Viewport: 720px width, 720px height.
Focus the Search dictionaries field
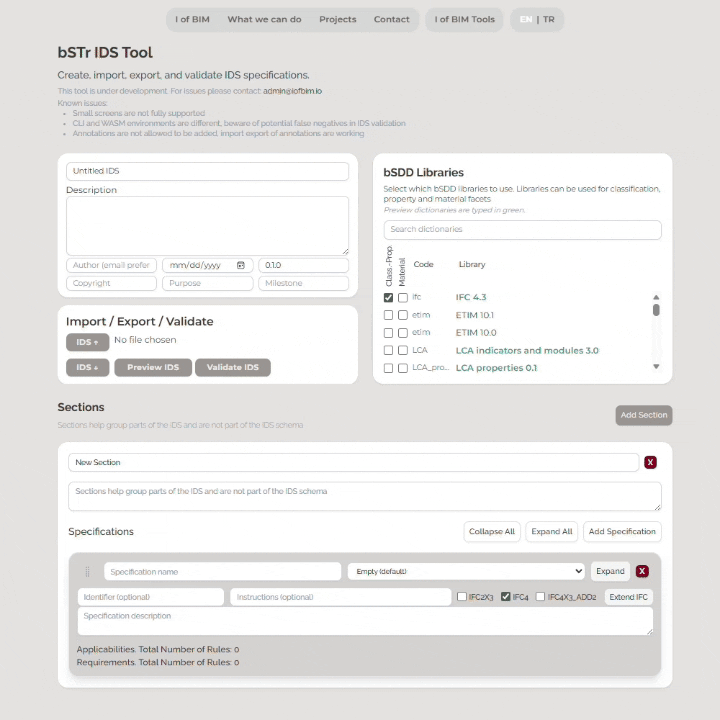[x=523, y=229]
